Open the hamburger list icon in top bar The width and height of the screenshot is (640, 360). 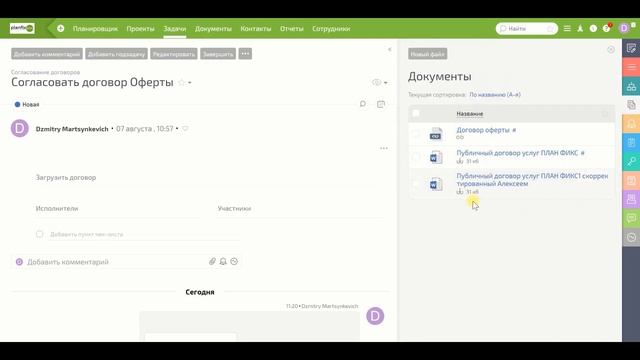tap(567, 29)
